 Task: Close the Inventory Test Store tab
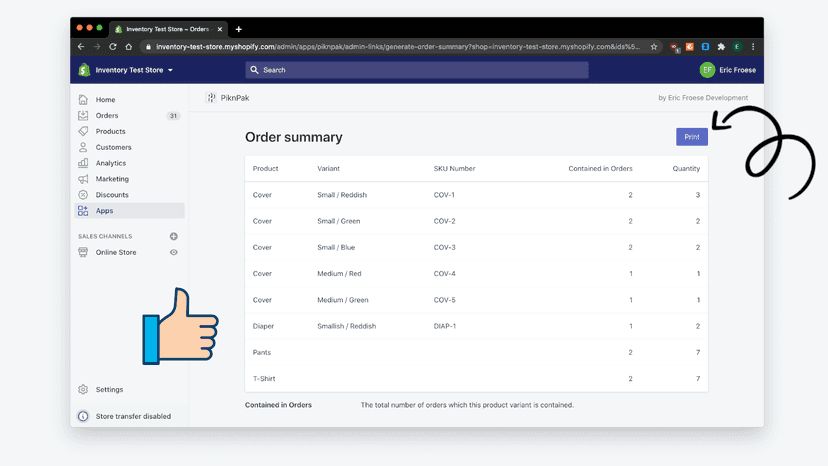220,29
